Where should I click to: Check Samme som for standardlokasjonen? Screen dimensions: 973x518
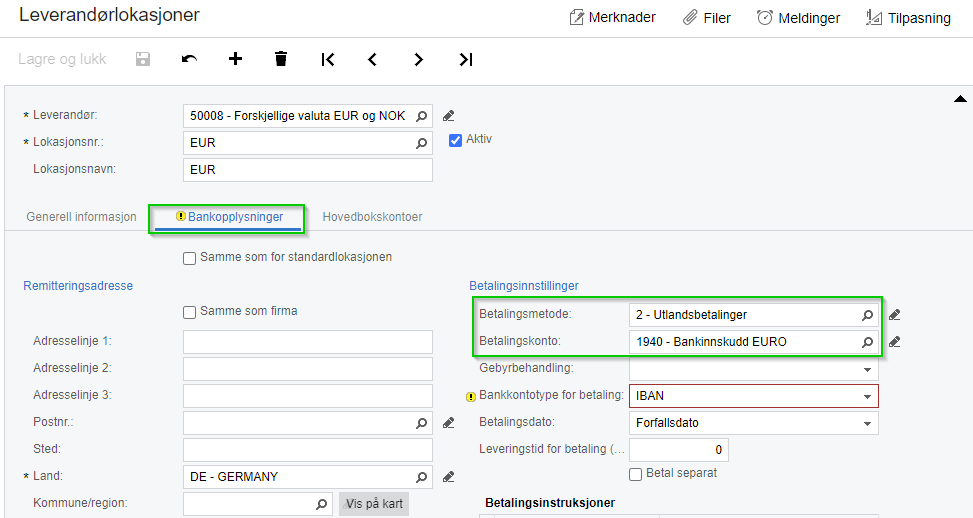[x=189, y=258]
